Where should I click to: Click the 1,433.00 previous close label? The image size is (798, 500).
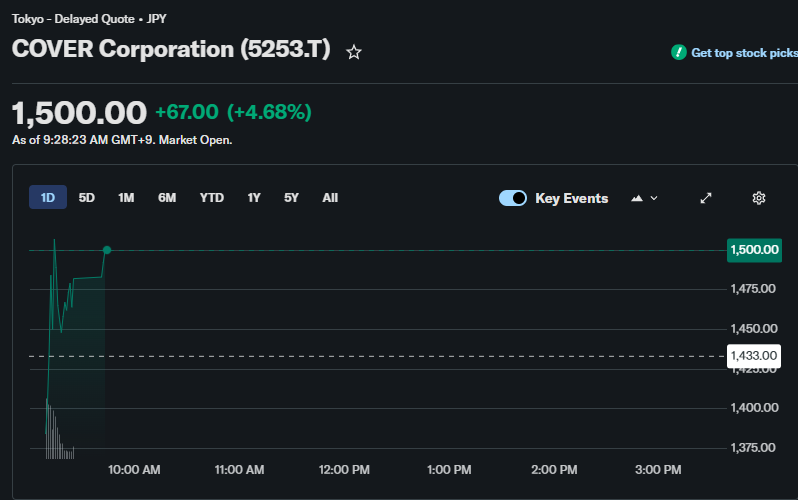[x=754, y=355]
